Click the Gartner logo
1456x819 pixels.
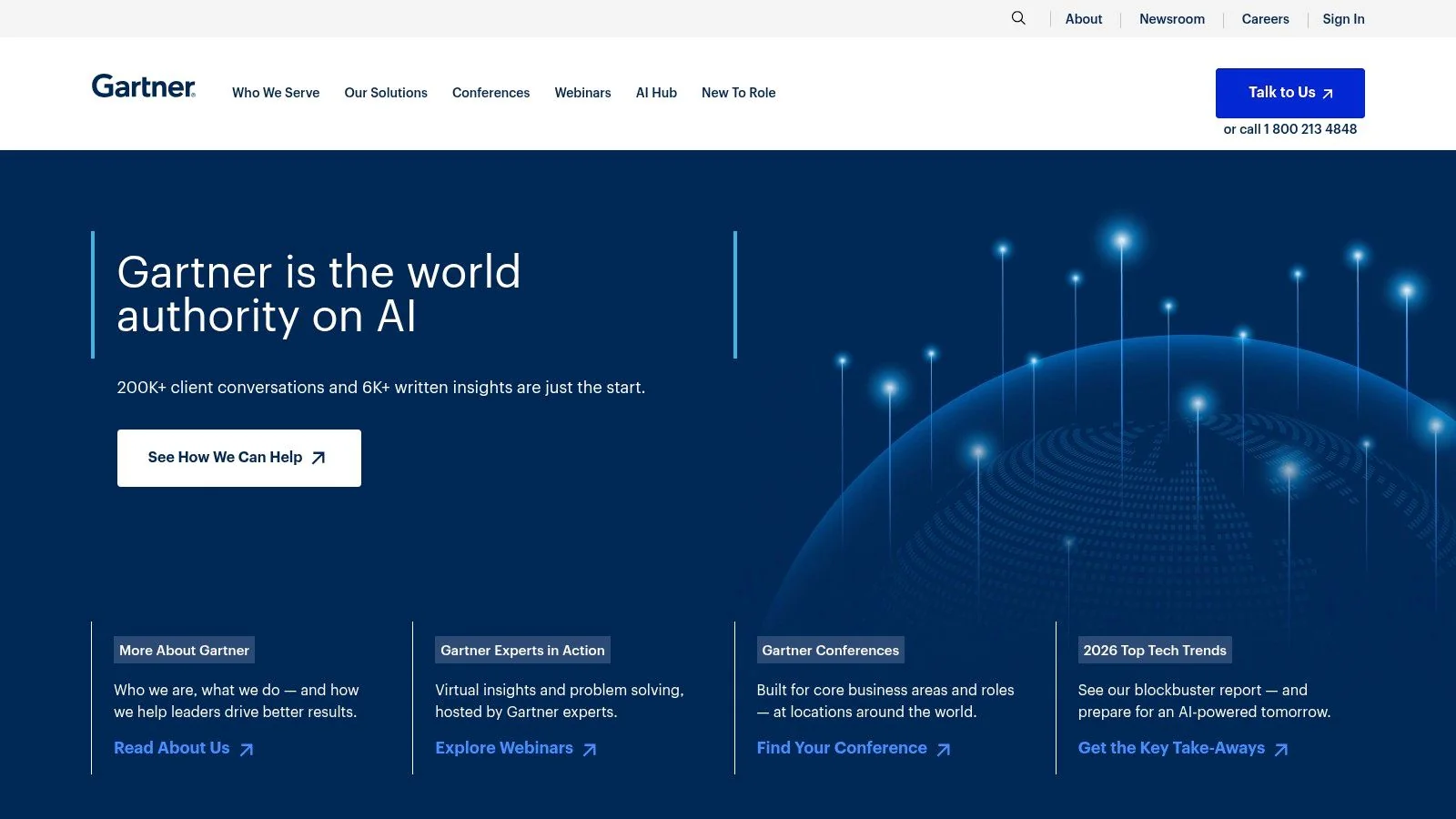[143, 86]
